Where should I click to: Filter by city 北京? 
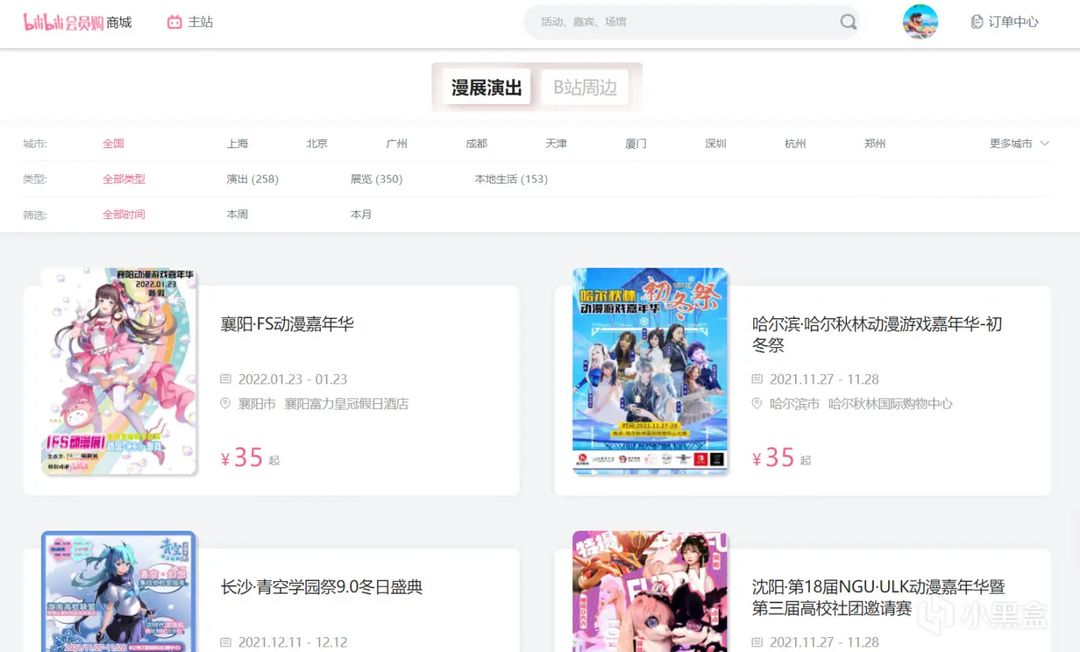[x=317, y=143]
